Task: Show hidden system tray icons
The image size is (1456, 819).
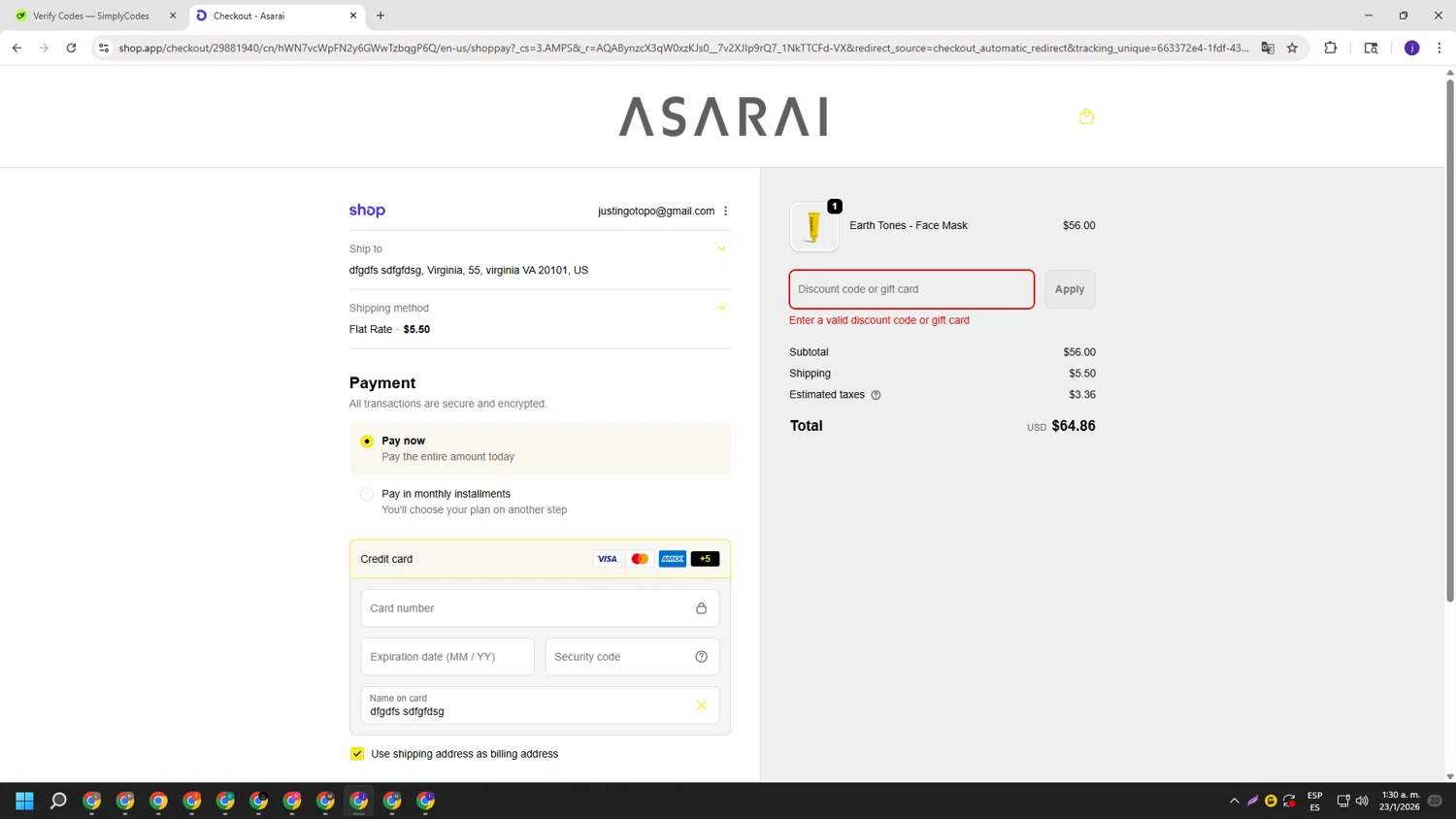Action: (x=1234, y=801)
